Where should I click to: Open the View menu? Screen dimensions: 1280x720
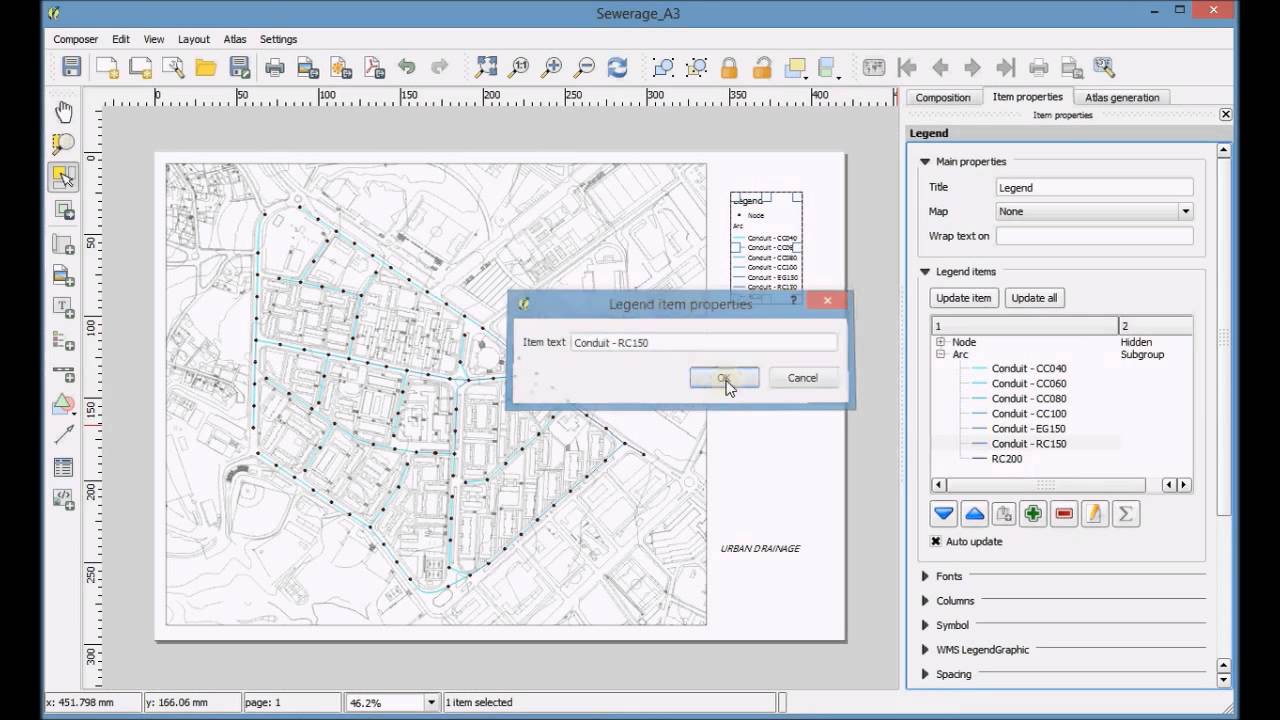(154, 39)
